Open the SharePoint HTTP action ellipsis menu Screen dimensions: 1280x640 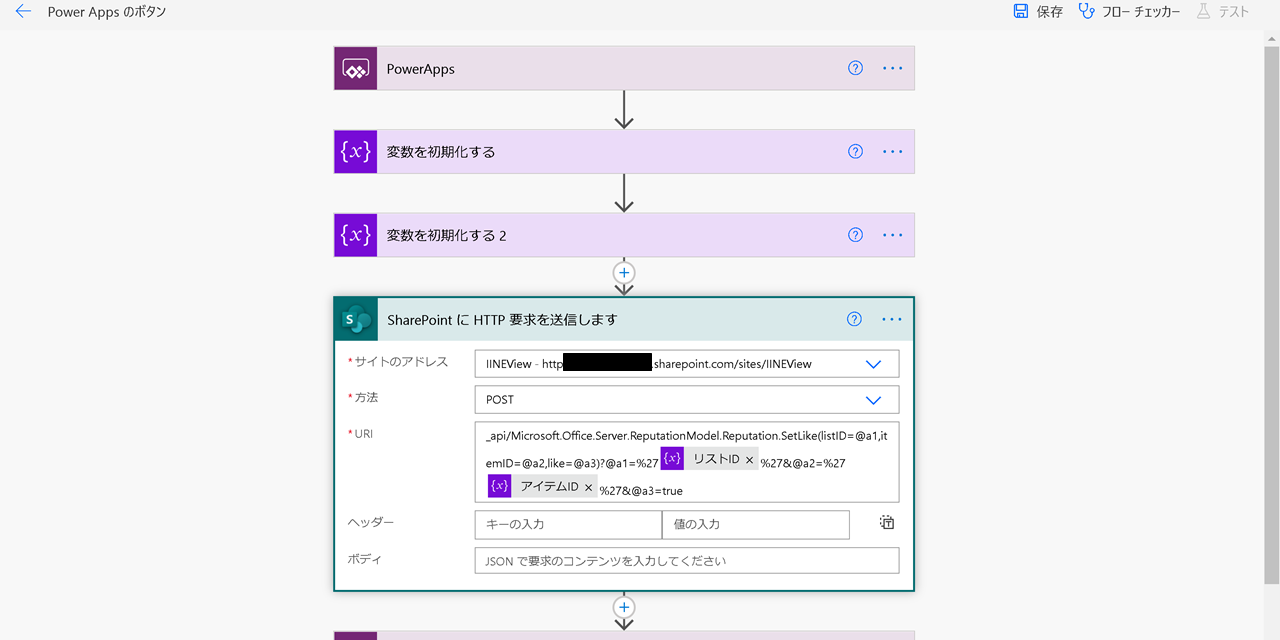click(892, 320)
